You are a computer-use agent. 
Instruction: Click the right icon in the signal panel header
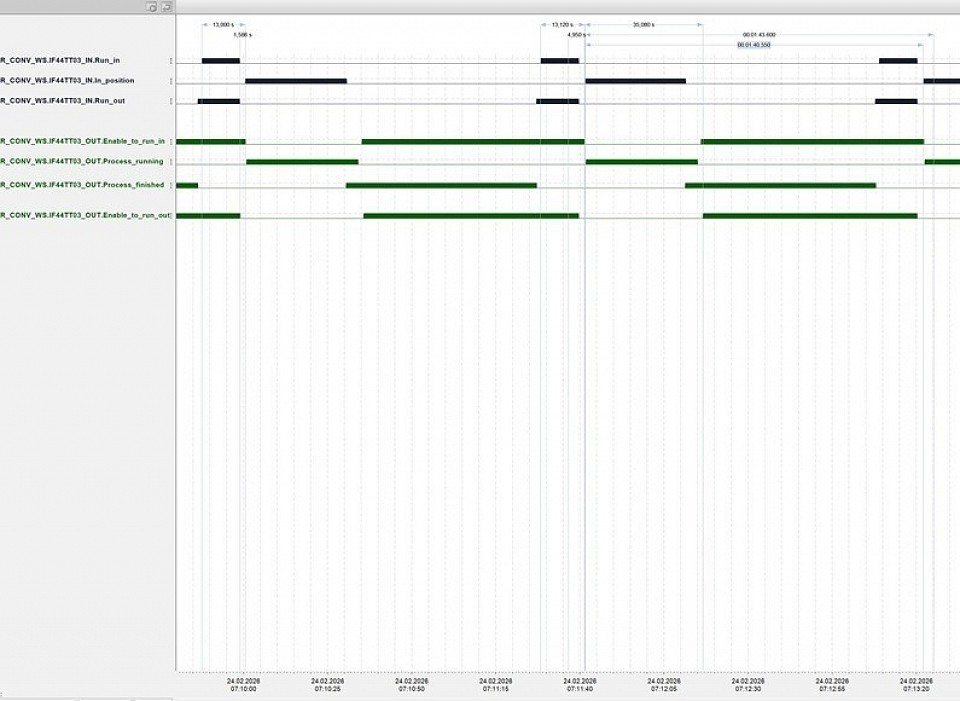(166, 7)
